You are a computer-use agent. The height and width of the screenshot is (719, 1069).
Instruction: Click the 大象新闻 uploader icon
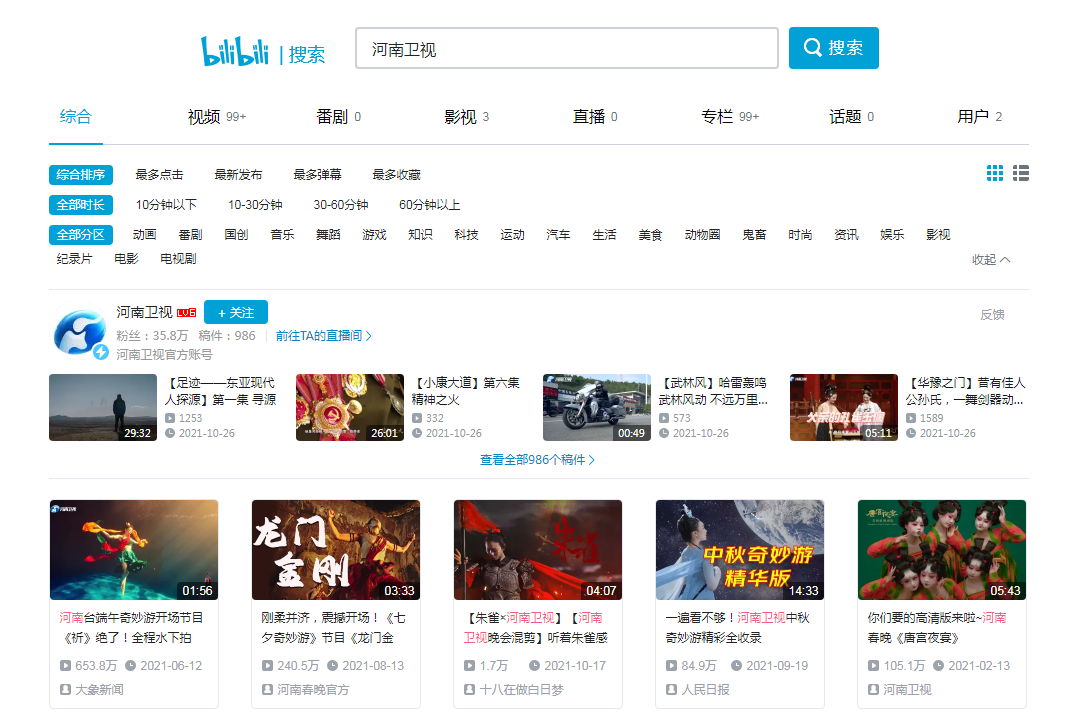(65, 690)
